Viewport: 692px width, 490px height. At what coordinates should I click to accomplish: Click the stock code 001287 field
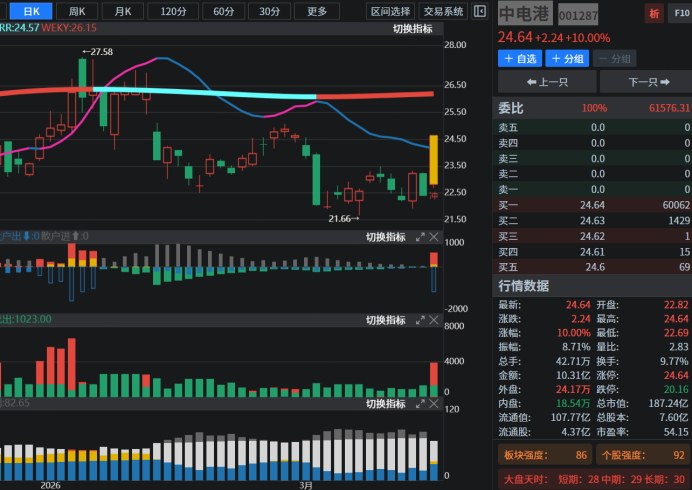coord(578,16)
